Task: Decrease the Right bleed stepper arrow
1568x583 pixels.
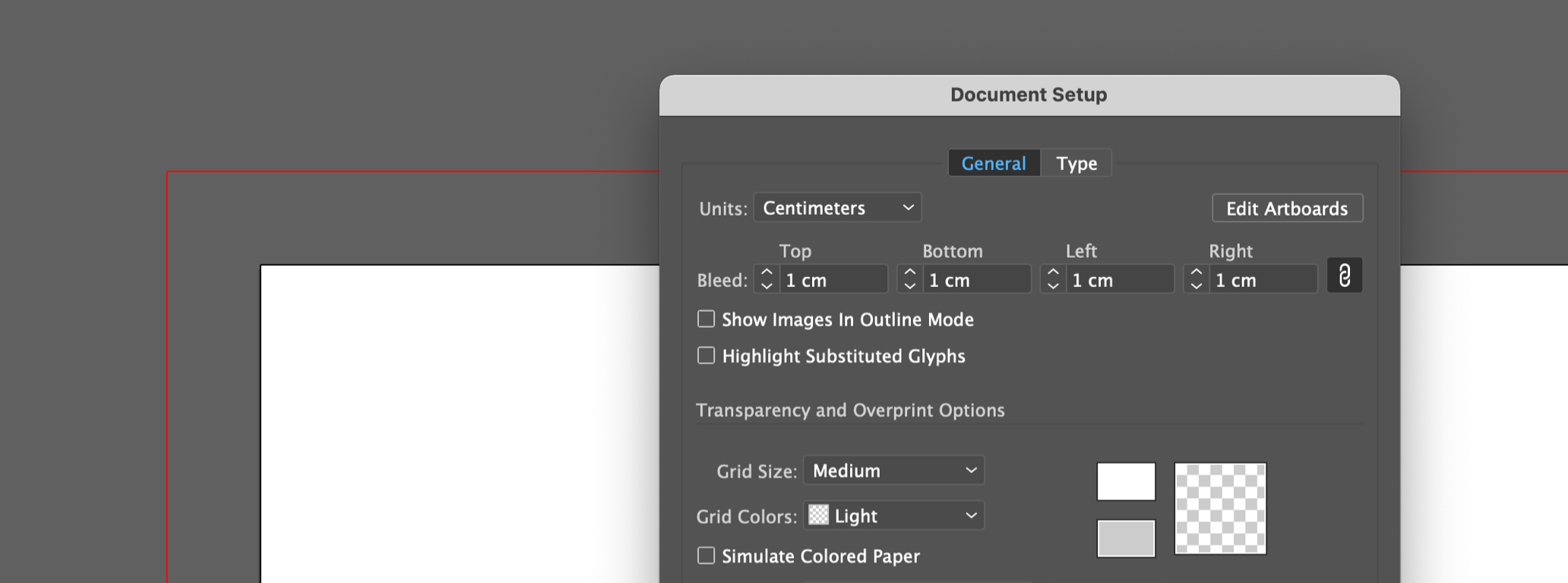Action: pos(1196,286)
